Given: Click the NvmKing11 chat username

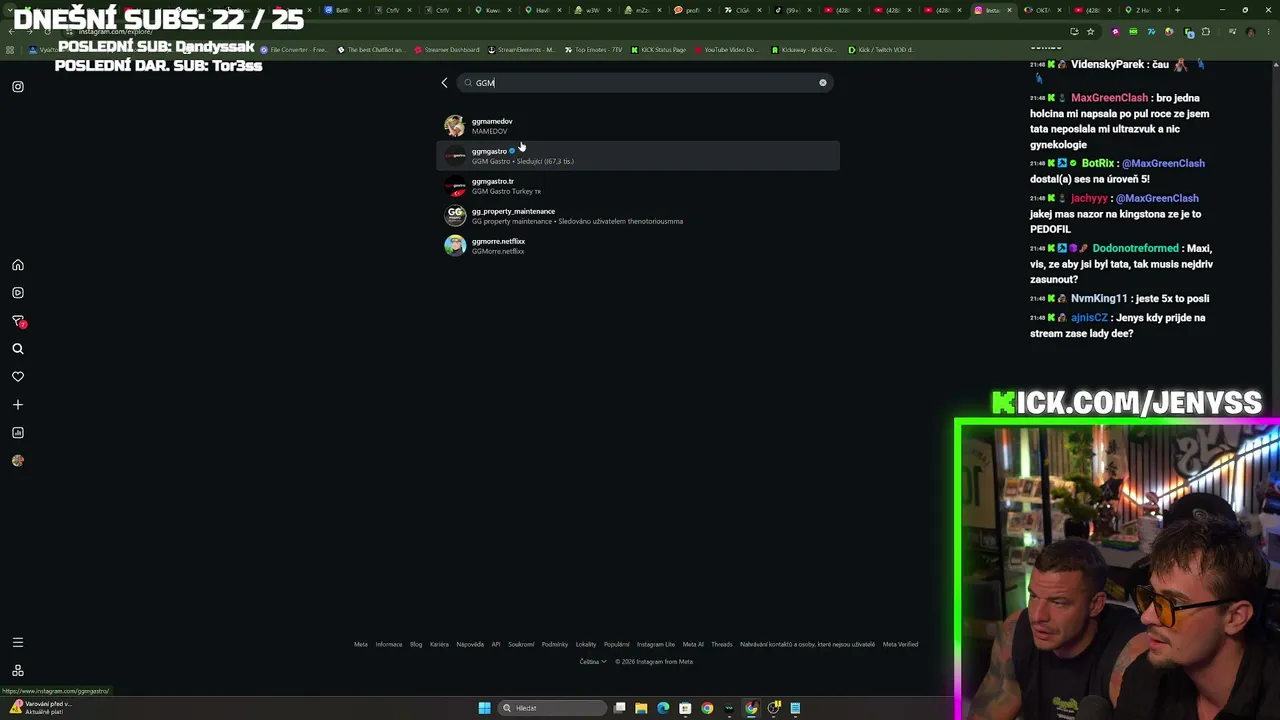Looking at the screenshot, I should (1099, 299).
